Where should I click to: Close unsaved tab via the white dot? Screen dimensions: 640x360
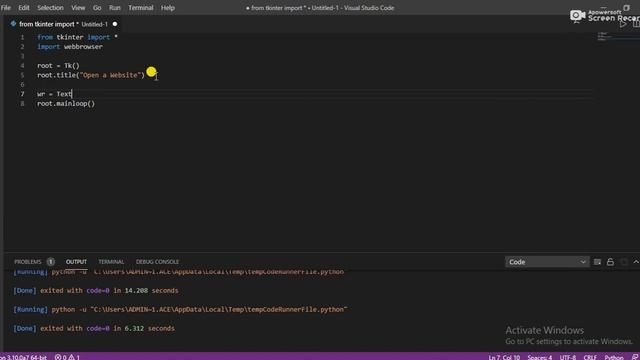pos(115,24)
